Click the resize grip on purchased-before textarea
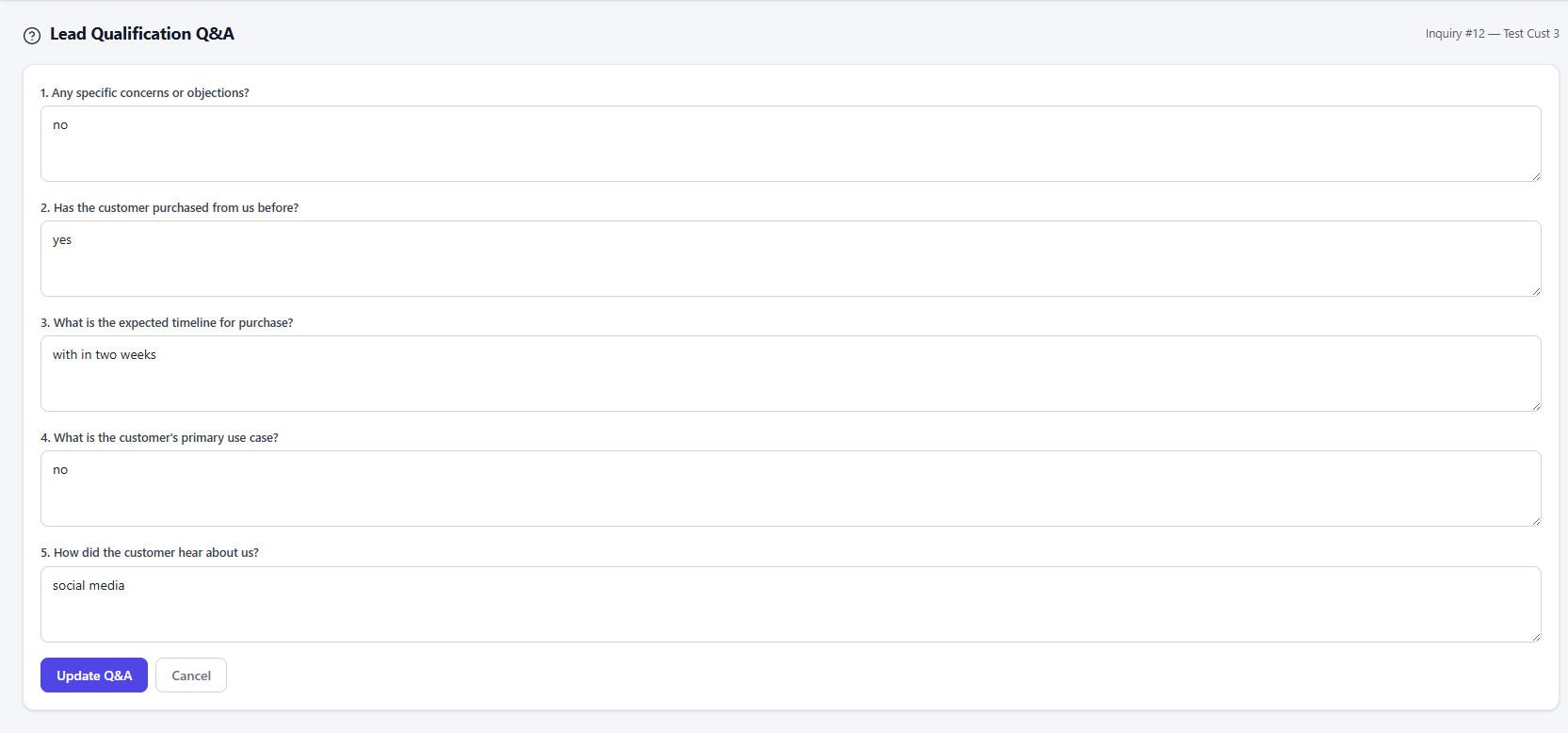 [1536, 291]
